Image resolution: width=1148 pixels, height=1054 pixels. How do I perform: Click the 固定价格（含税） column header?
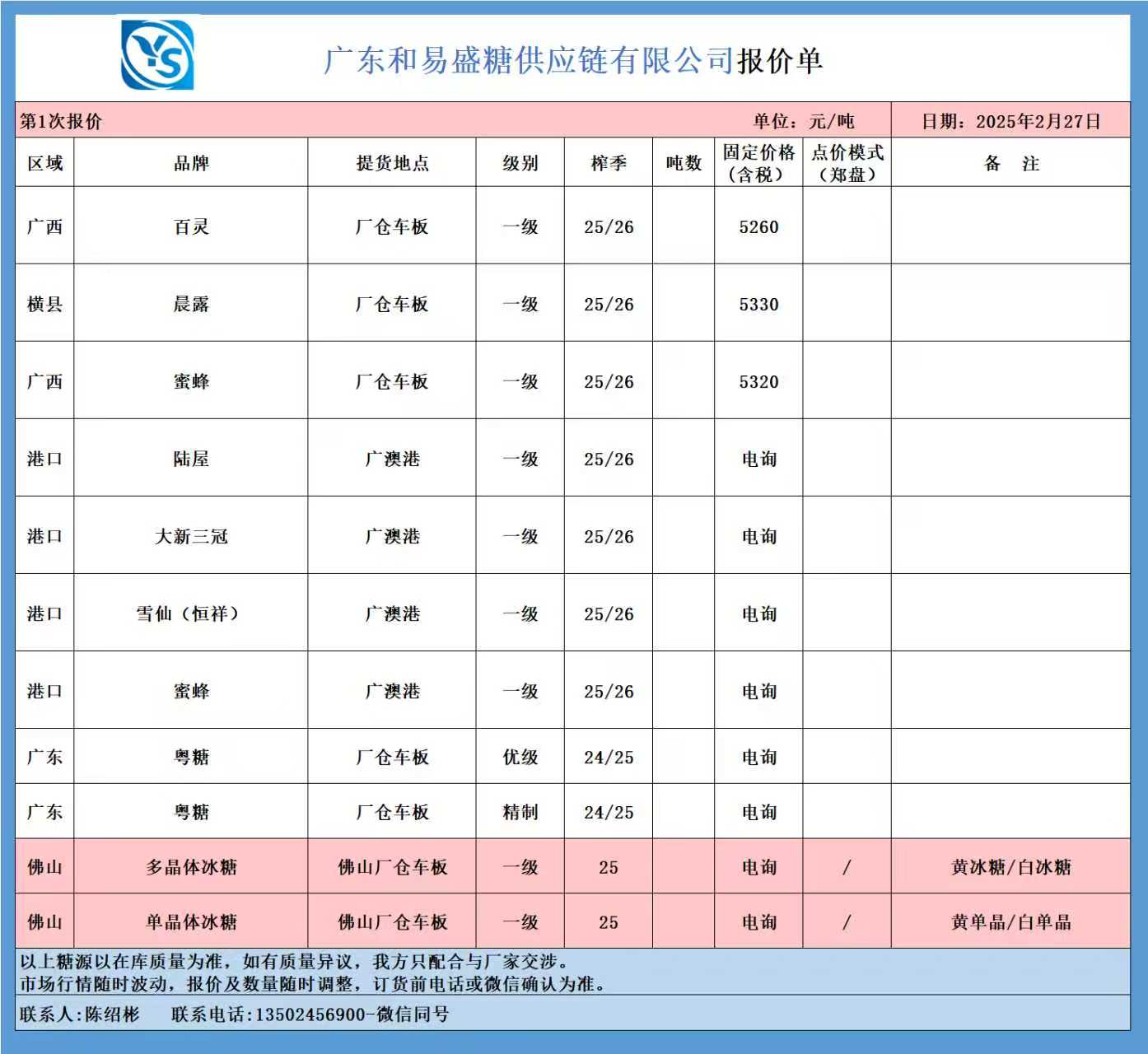coord(758,163)
